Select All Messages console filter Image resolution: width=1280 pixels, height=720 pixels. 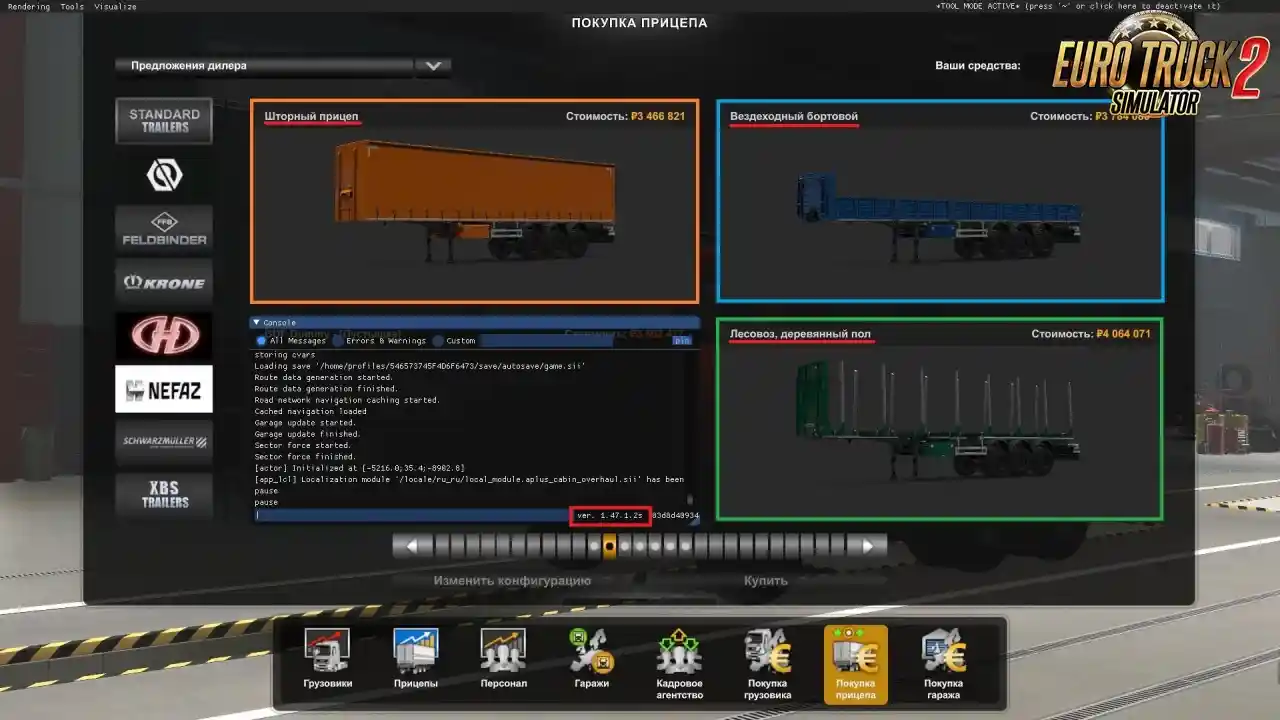pos(262,341)
